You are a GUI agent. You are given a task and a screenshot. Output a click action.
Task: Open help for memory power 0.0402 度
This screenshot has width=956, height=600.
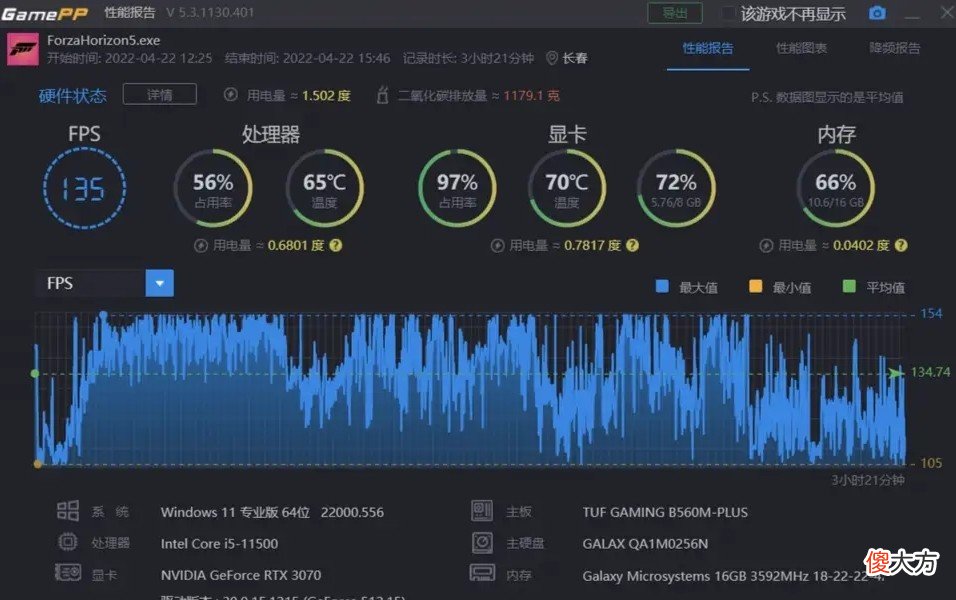coord(901,245)
